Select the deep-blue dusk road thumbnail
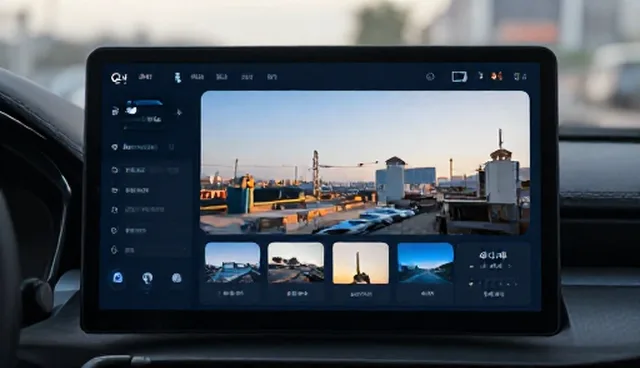Image resolution: width=640 pixels, height=368 pixels. click(x=425, y=263)
